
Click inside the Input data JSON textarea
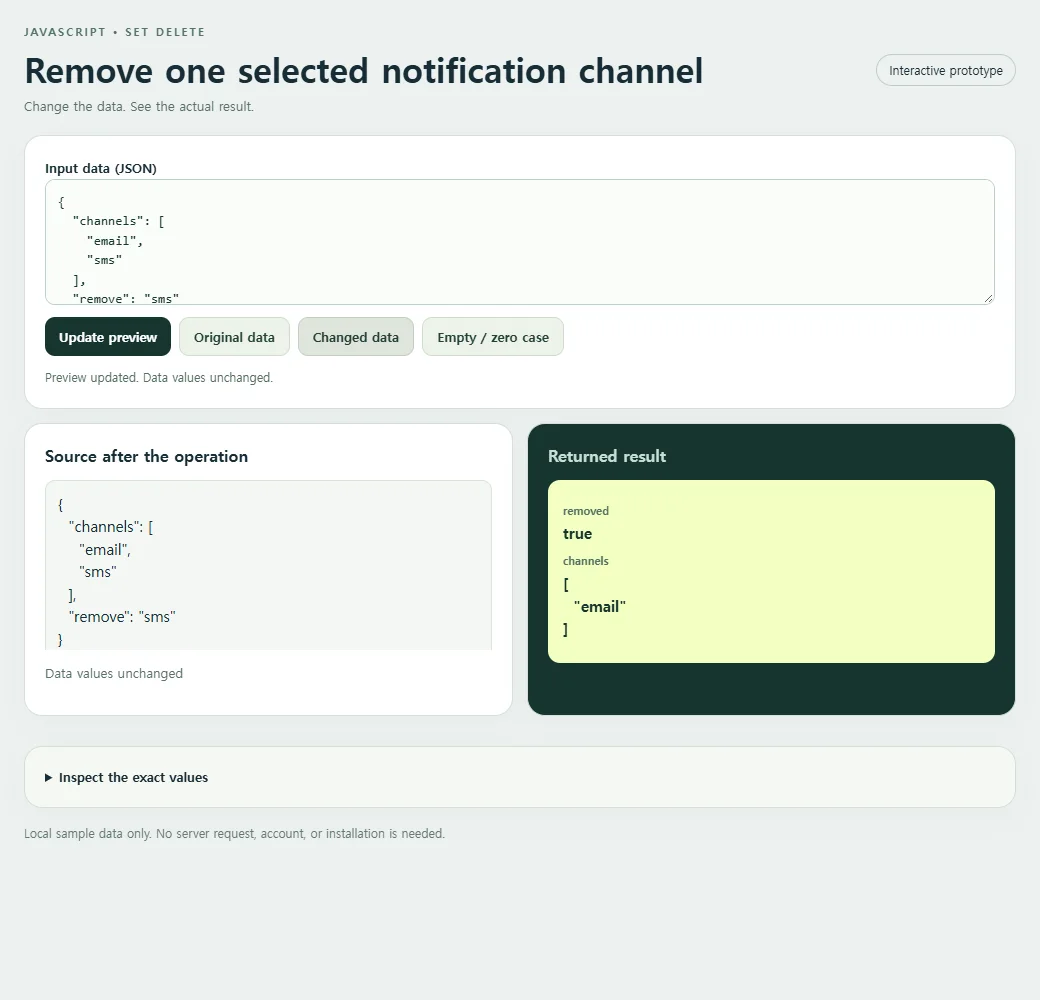click(x=519, y=242)
